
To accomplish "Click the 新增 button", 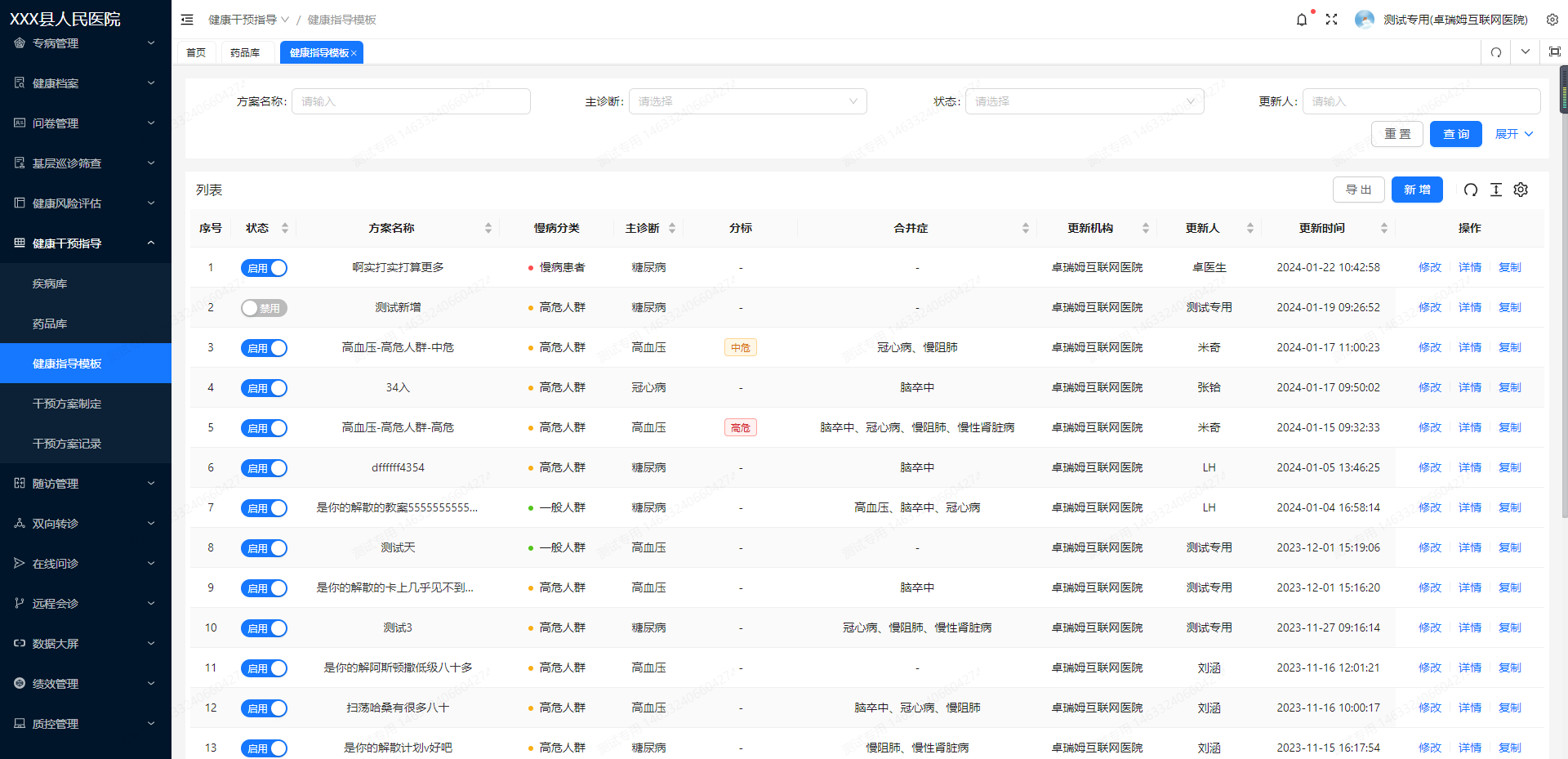I will point(1416,190).
